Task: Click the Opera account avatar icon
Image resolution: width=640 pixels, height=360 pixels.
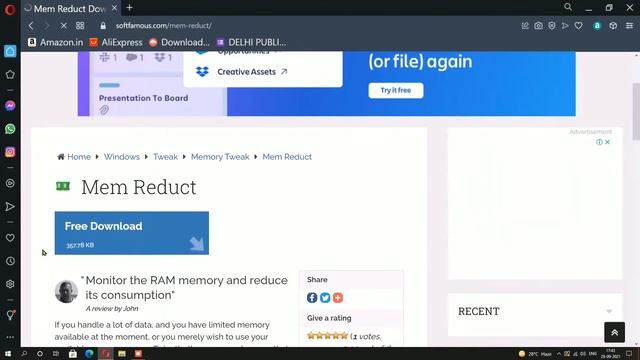Action: pos(597,26)
